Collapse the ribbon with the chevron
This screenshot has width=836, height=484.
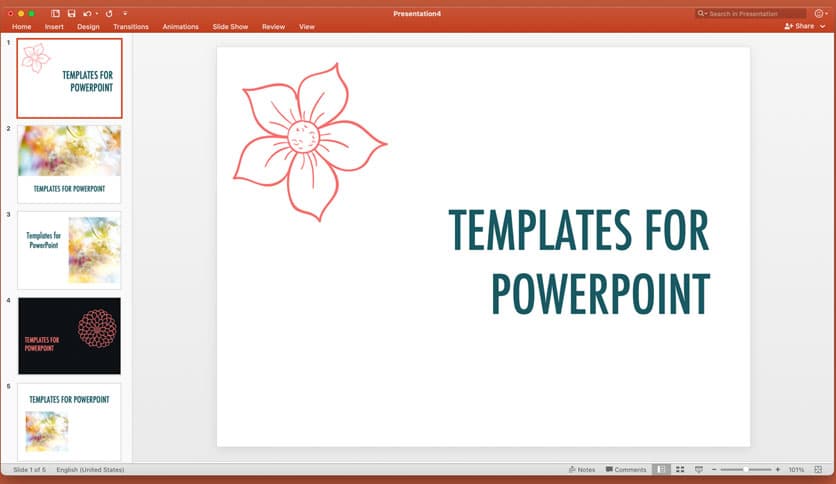click(823, 26)
